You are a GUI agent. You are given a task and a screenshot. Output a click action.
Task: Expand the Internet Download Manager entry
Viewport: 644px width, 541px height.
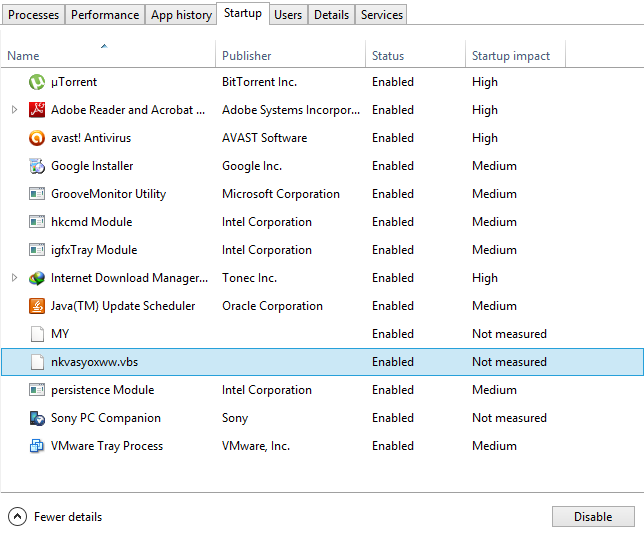14,278
